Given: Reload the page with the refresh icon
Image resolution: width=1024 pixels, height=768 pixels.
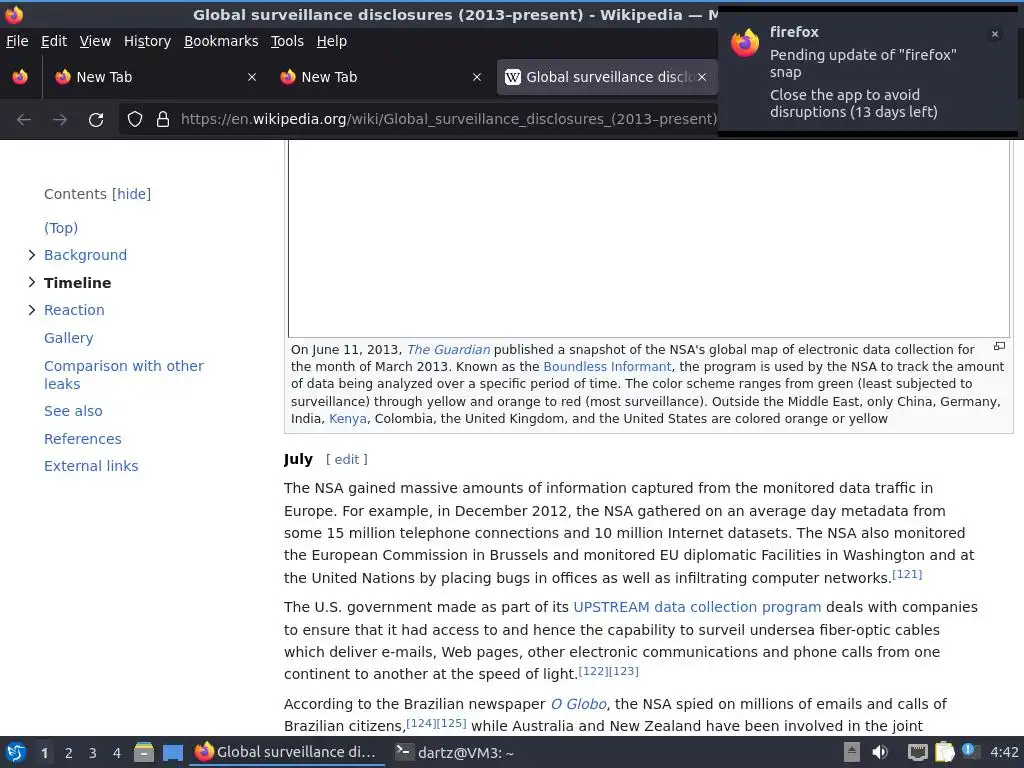Looking at the screenshot, I should click(x=96, y=120).
